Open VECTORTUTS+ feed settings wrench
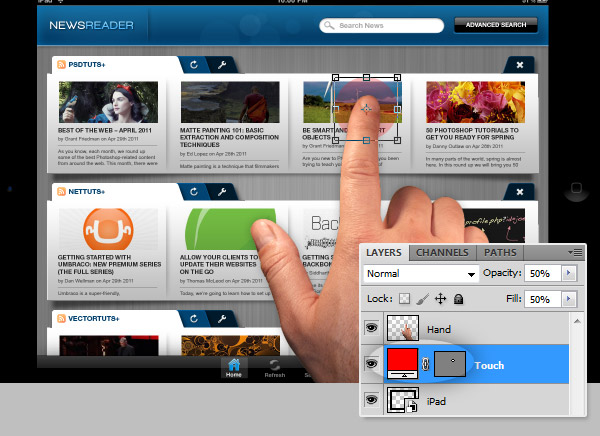600x436 pixels. pos(222,318)
